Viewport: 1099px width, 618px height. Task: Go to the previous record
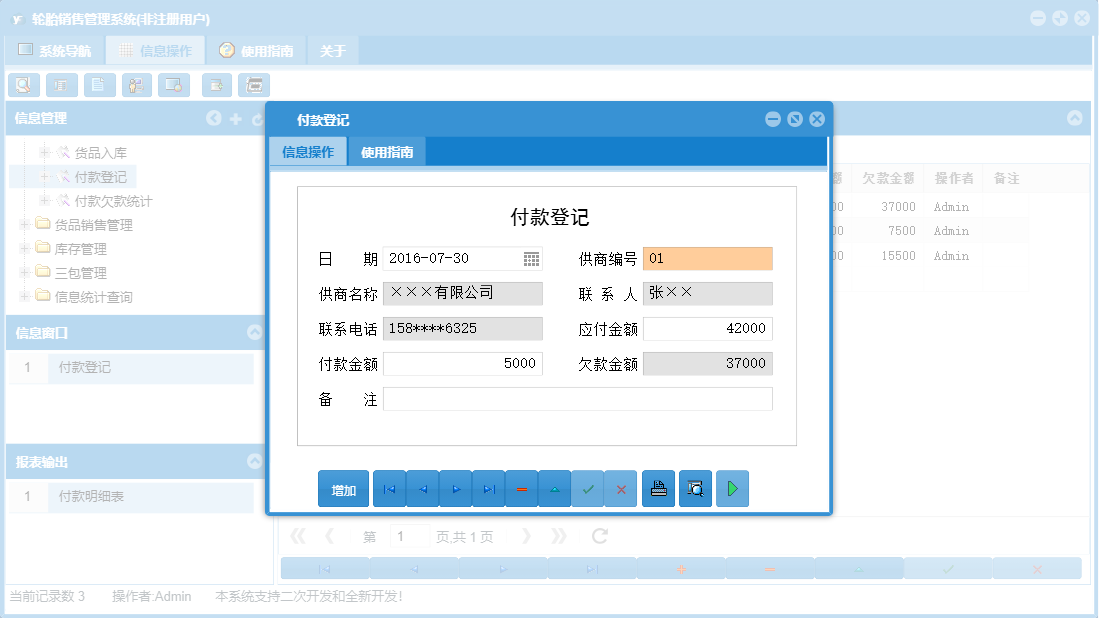(422, 489)
